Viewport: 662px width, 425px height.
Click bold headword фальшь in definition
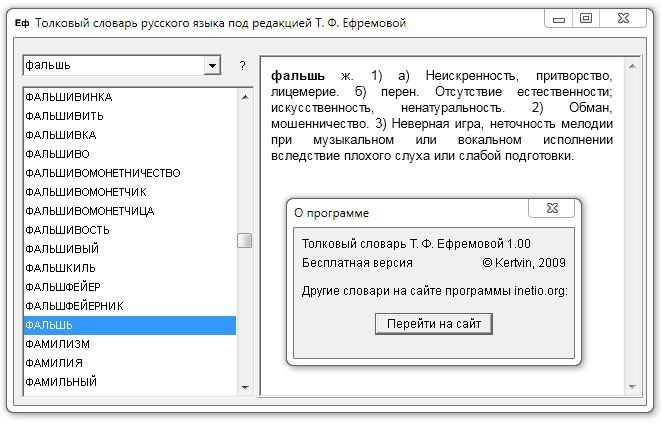(298, 76)
